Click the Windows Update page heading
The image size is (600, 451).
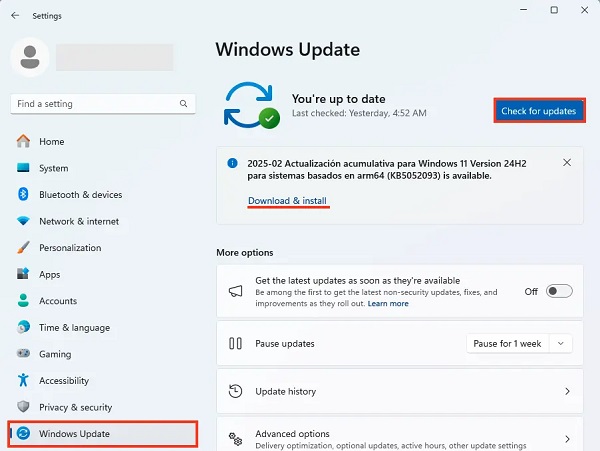click(287, 50)
